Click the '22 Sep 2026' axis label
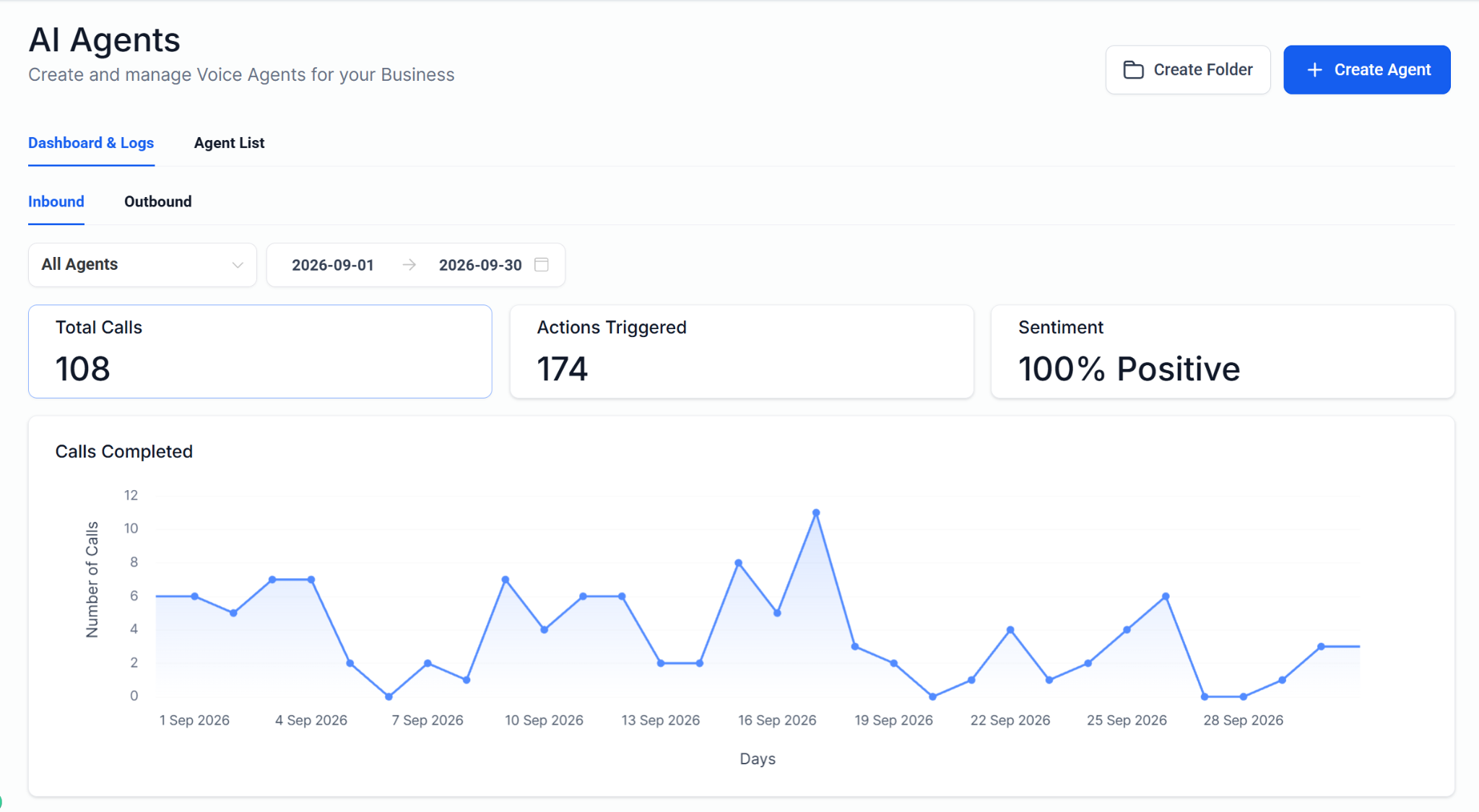The image size is (1479, 812). click(x=1010, y=720)
